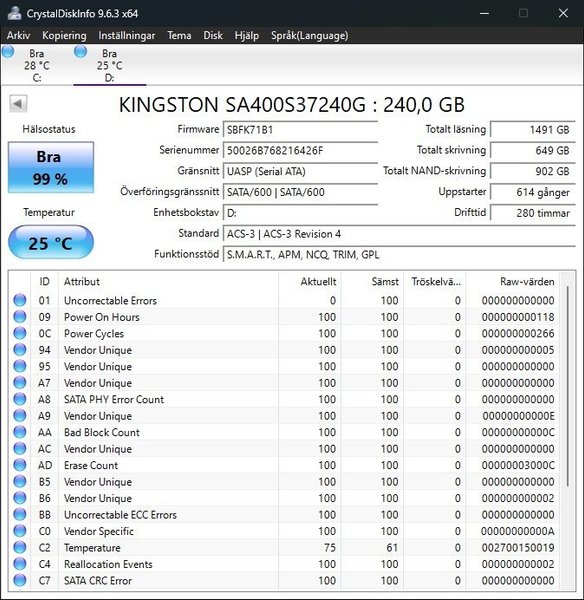Screen dimensions: 584x600
Task: Click the blue status orb for drive D:
Action: pyautogui.click(x=80, y=52)
